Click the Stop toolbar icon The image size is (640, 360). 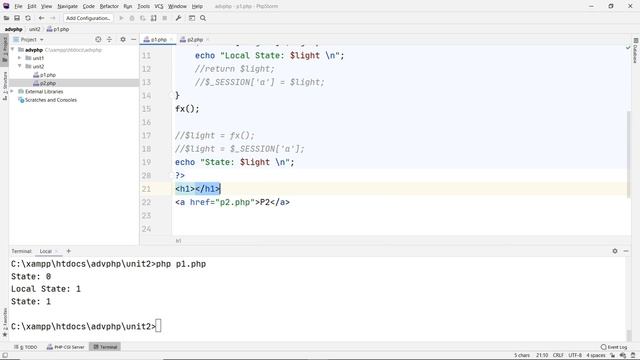click(x=164, y=18)
